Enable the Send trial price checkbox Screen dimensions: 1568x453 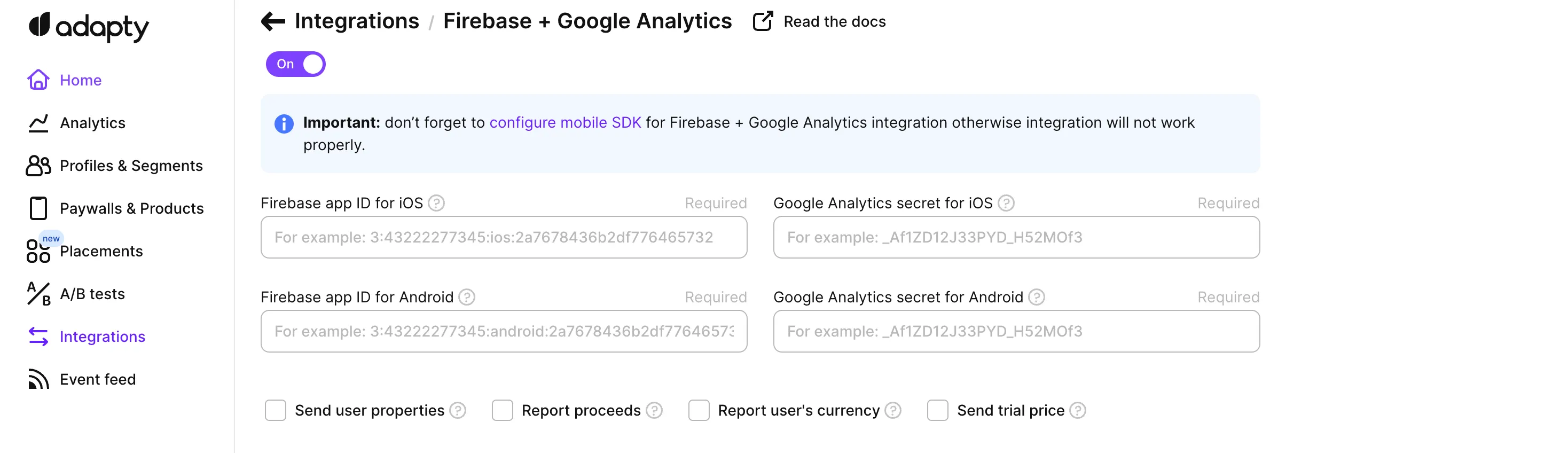point(938,410)
